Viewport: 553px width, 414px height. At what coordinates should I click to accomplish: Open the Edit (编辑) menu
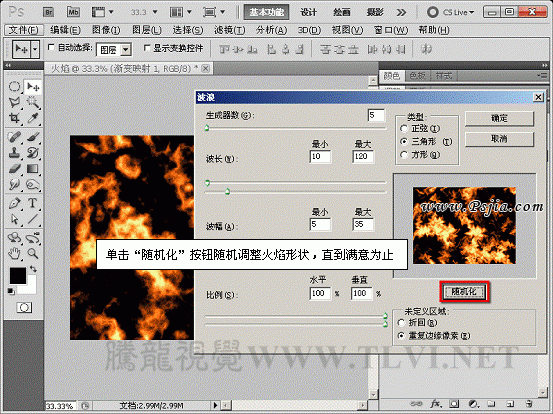pos(65,30)
